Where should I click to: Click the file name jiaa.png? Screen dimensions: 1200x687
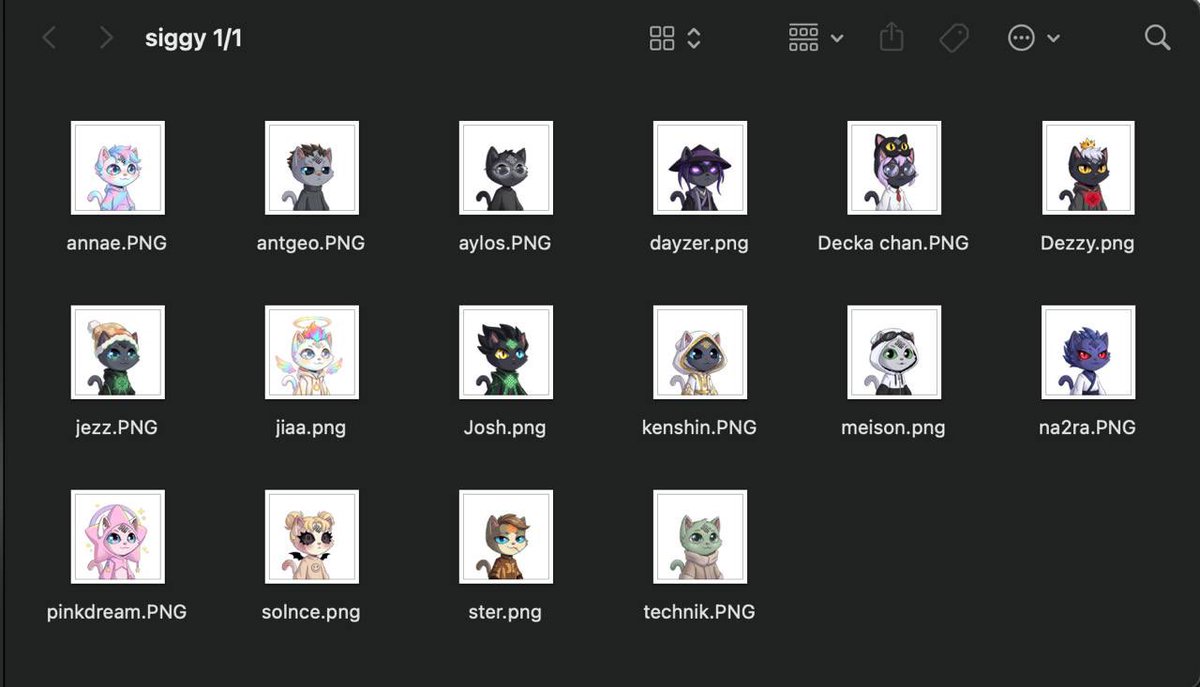311,427
